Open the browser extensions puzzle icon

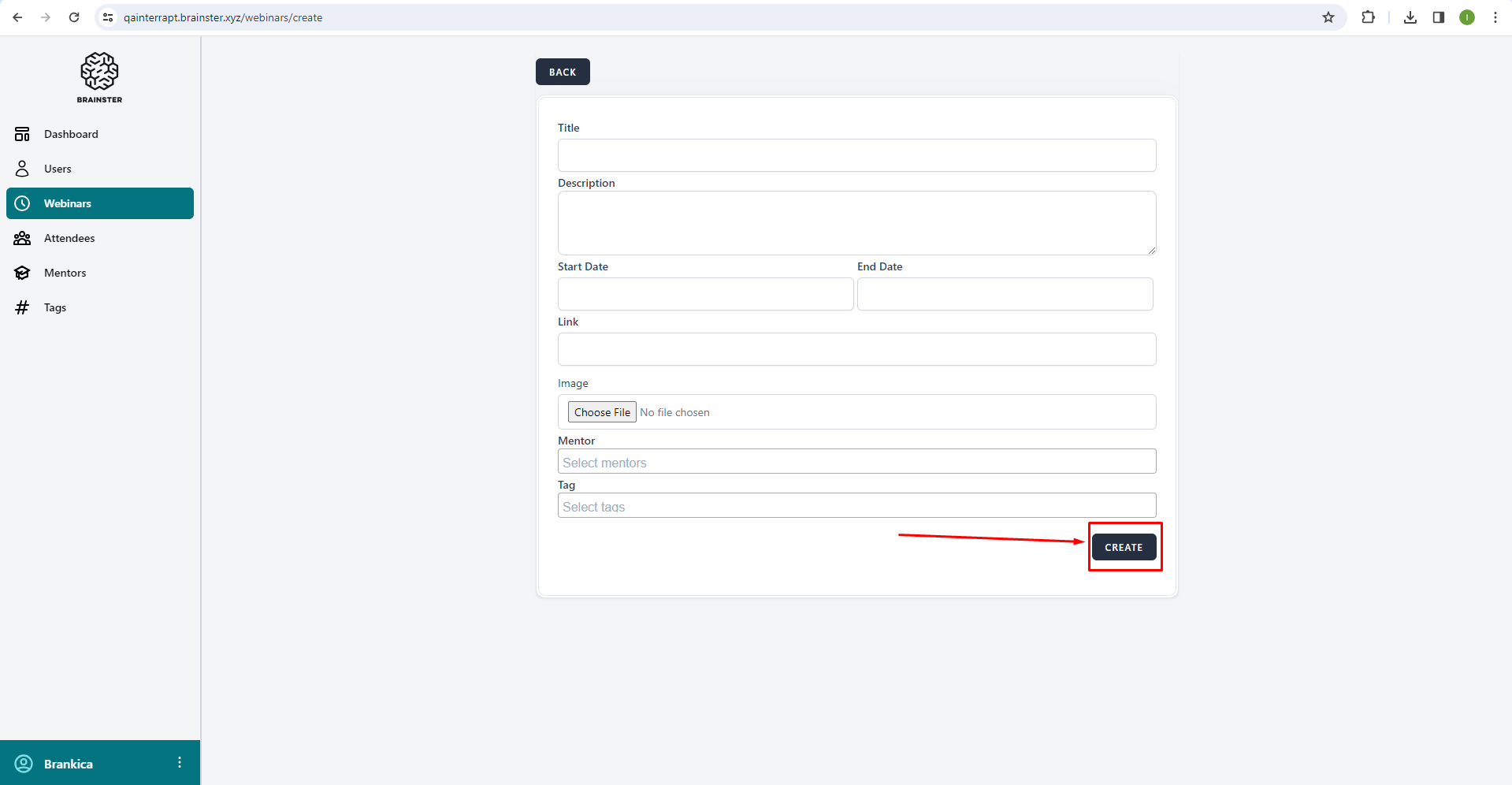point(1368,17)
